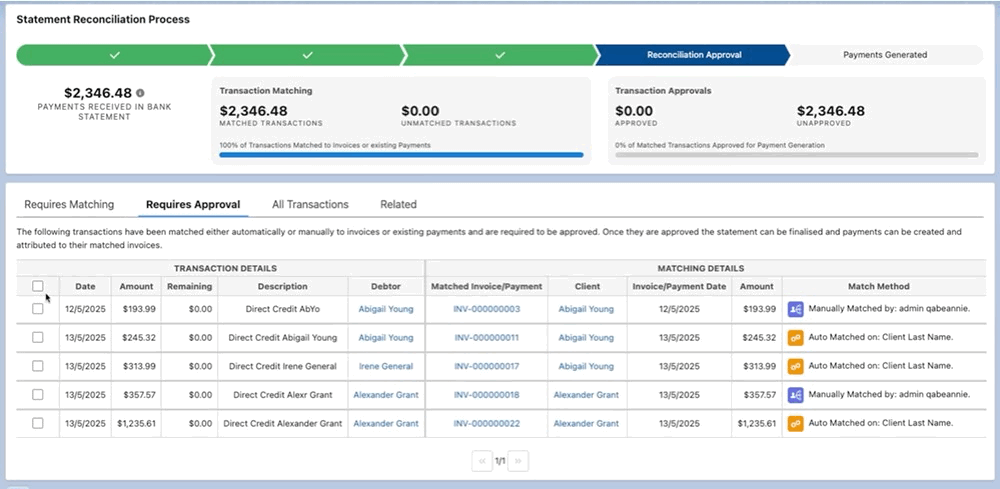This screenshot has height=489, width=1000.
Task: Open invoice INV-000000011
Action: click(x=486, y=337)
